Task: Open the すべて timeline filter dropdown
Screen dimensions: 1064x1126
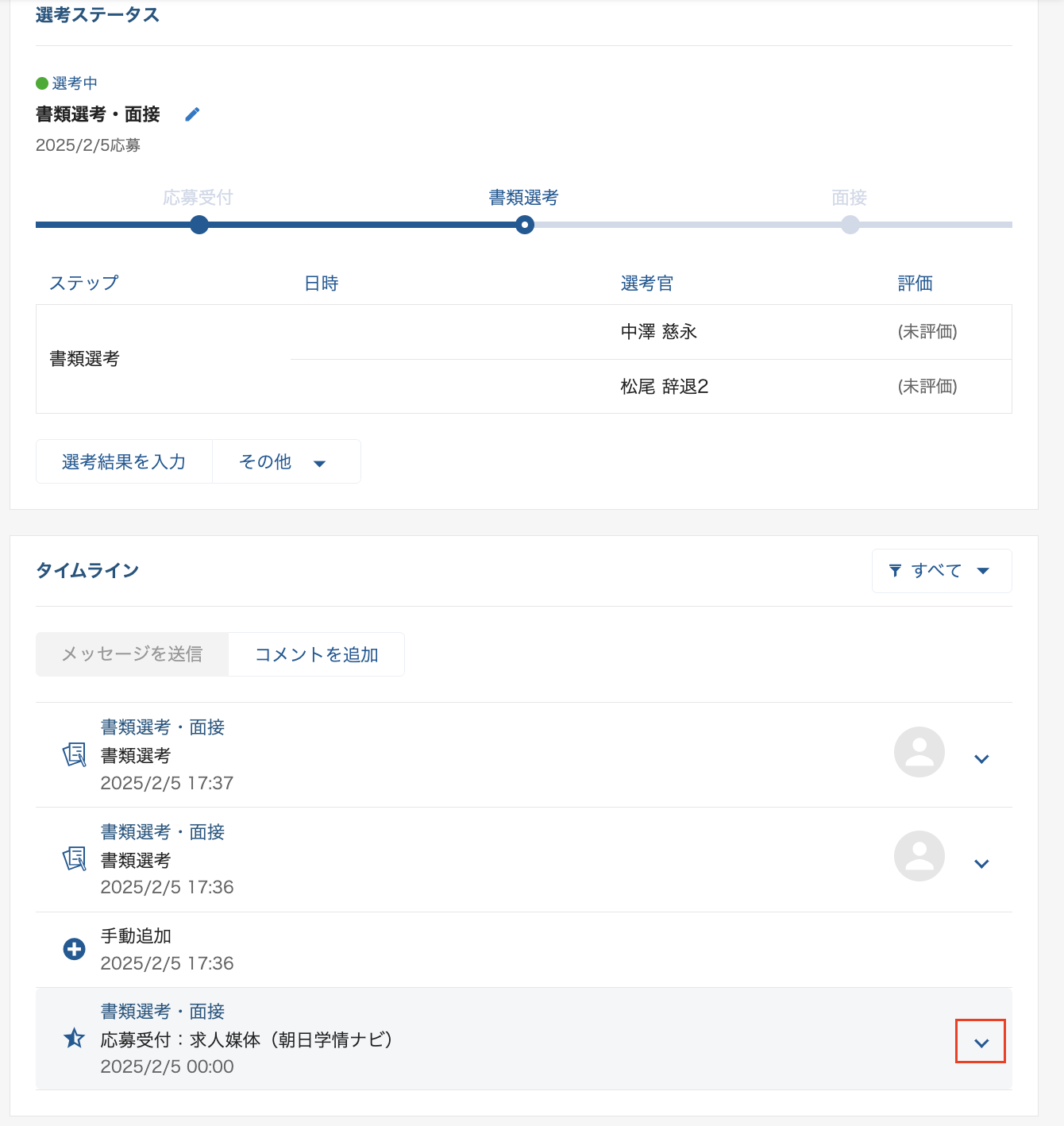Action: (x=942, y=571)
